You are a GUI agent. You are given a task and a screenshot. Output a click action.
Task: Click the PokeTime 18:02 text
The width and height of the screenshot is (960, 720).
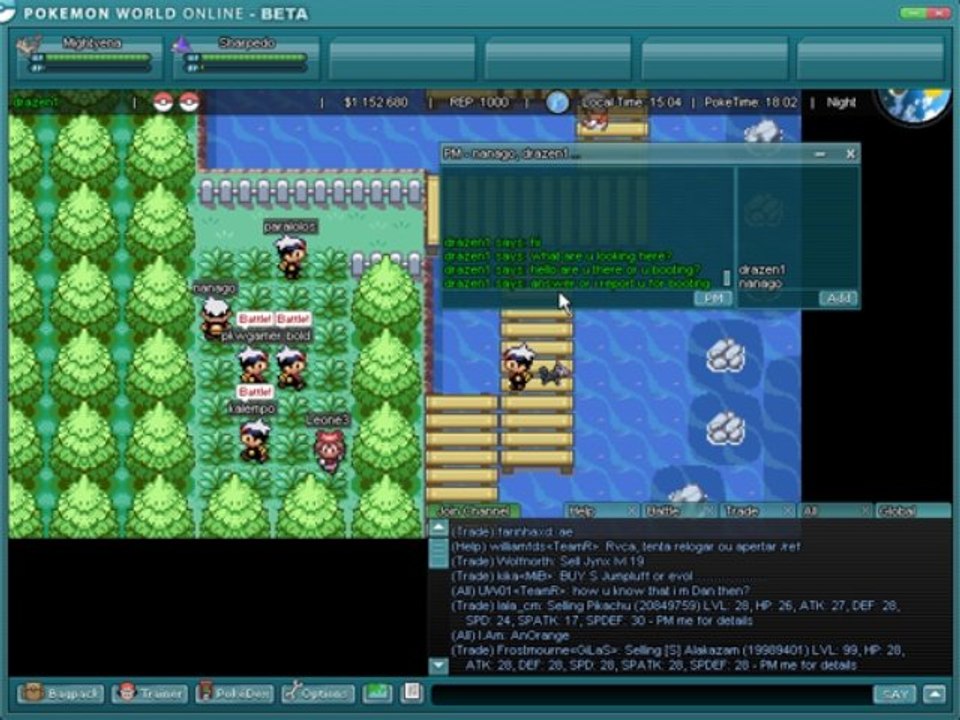coord(751,102)
